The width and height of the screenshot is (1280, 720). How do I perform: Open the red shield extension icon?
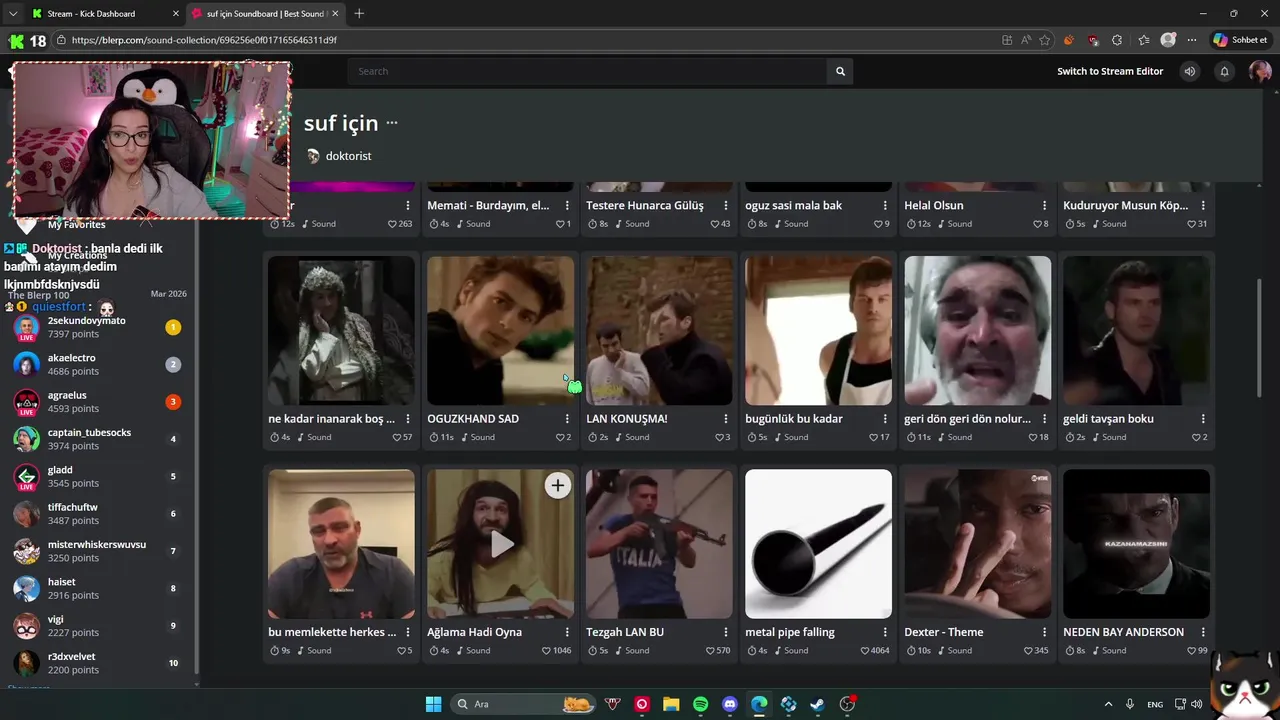1093,40
